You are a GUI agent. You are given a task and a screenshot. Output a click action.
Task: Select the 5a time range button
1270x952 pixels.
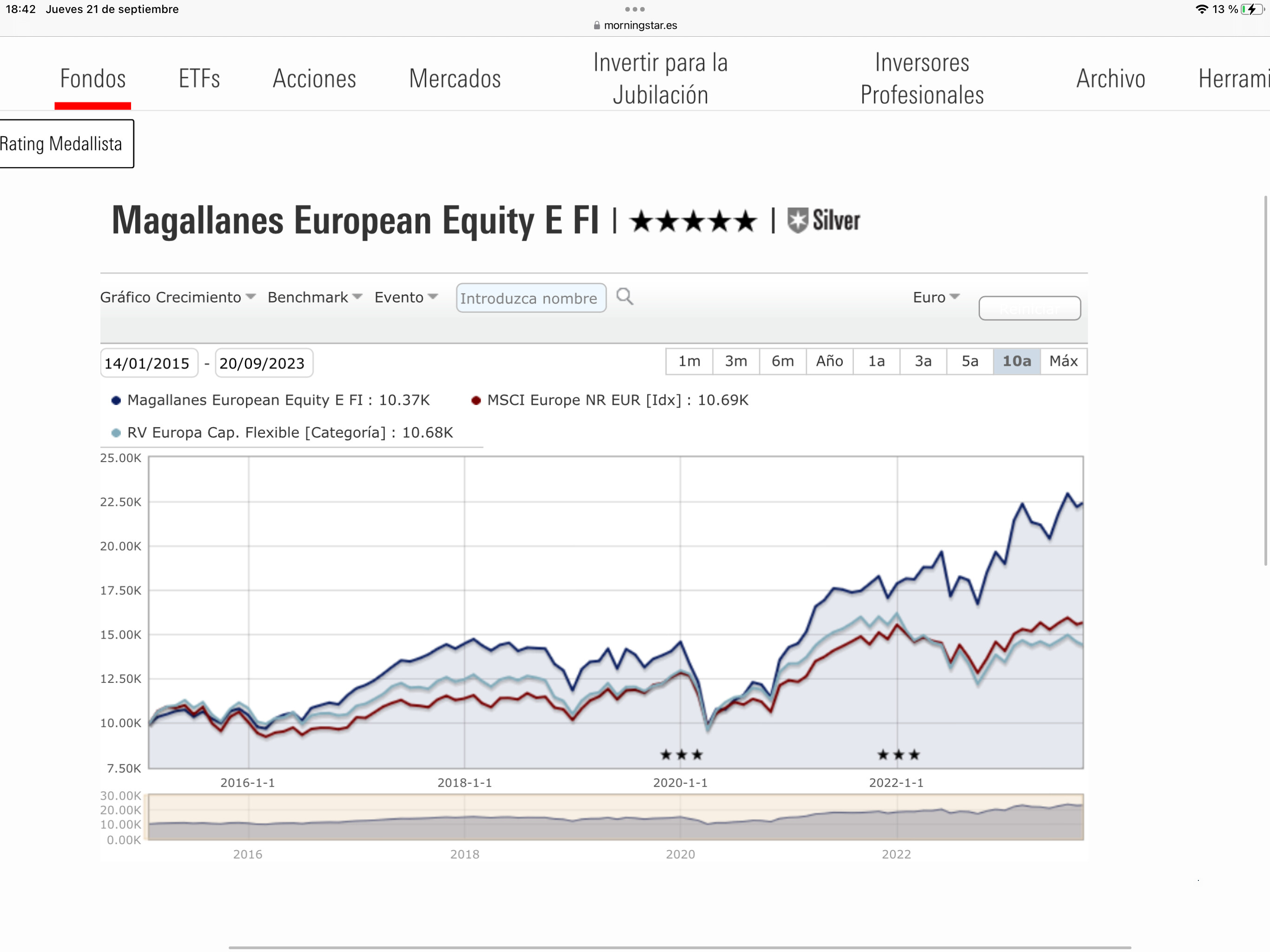[x=970, y=361]
